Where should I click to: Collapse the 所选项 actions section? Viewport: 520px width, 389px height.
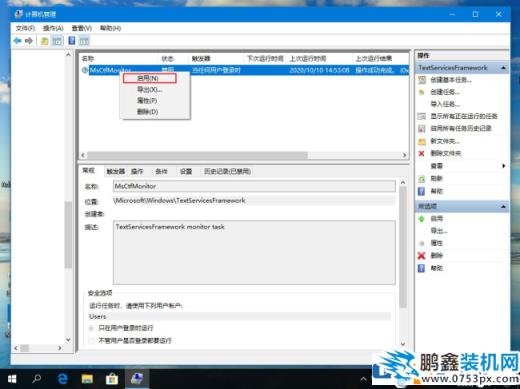point(503,206)
